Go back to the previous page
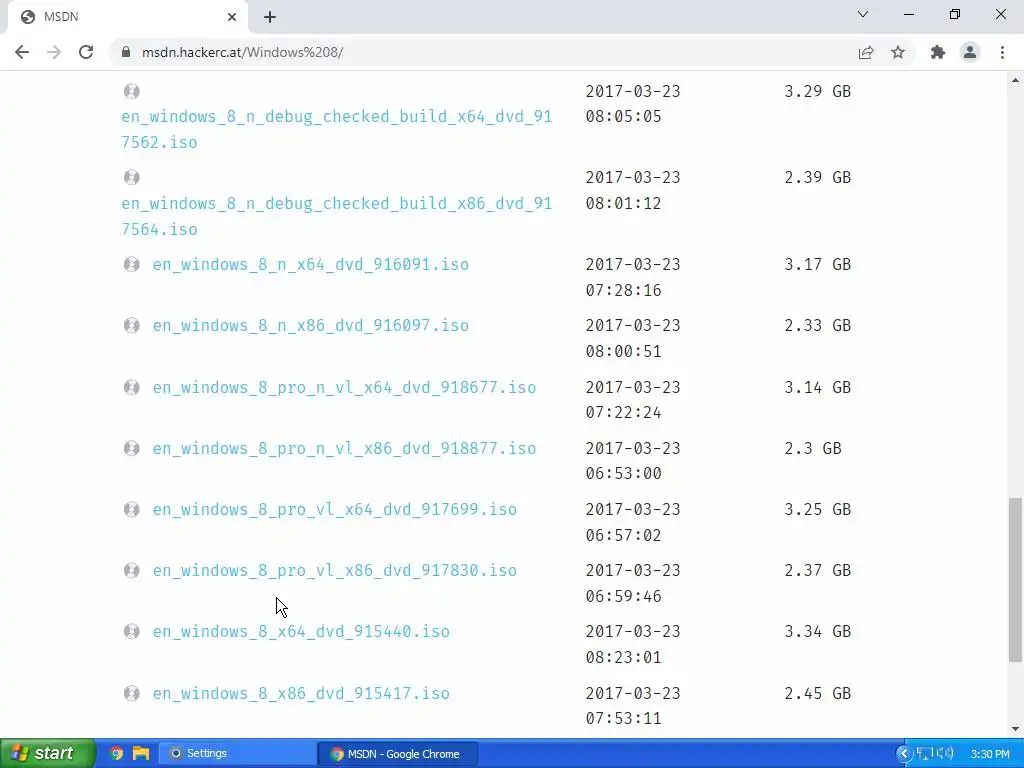Viewport: 1024px width, 768px height. point(22,52)
